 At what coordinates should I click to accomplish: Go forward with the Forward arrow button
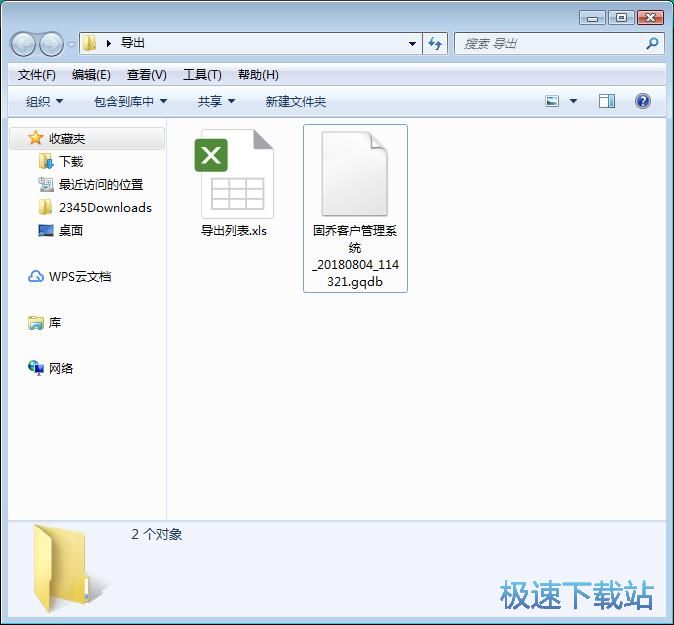52,43
